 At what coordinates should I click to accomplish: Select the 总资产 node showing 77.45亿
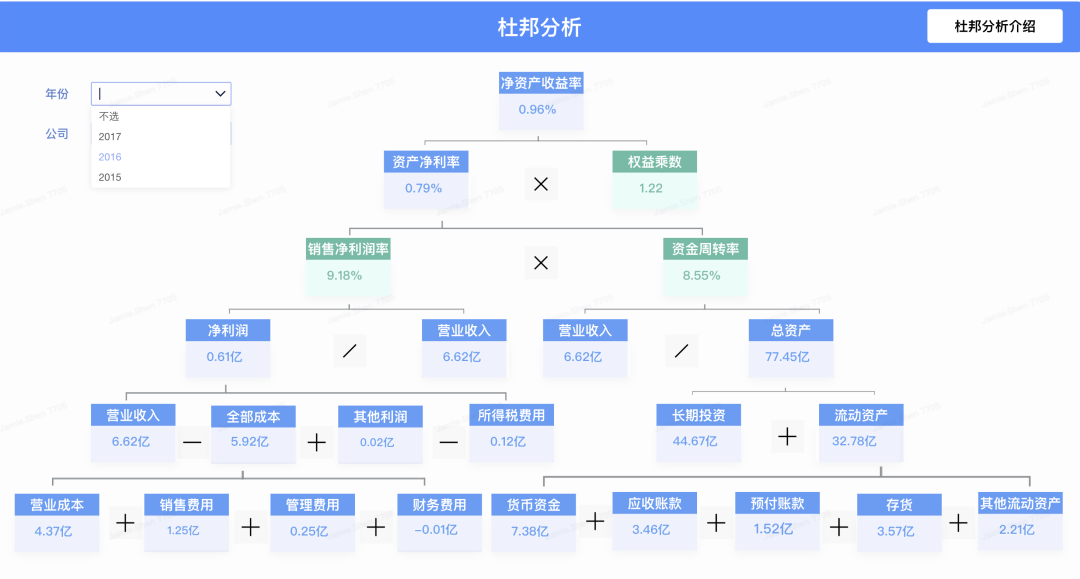click(791, 348)
